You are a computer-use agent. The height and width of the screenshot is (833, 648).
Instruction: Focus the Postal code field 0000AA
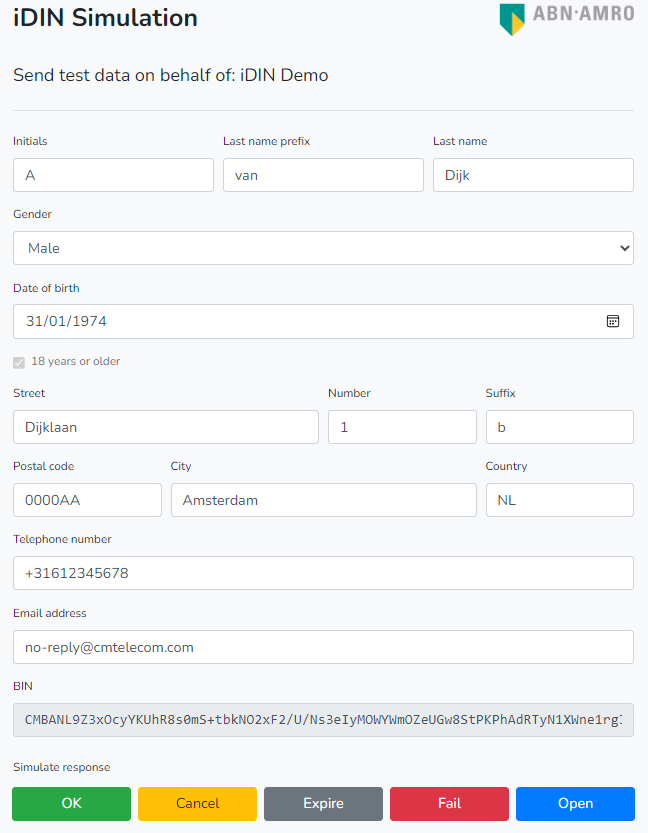(x=88, y=500)
